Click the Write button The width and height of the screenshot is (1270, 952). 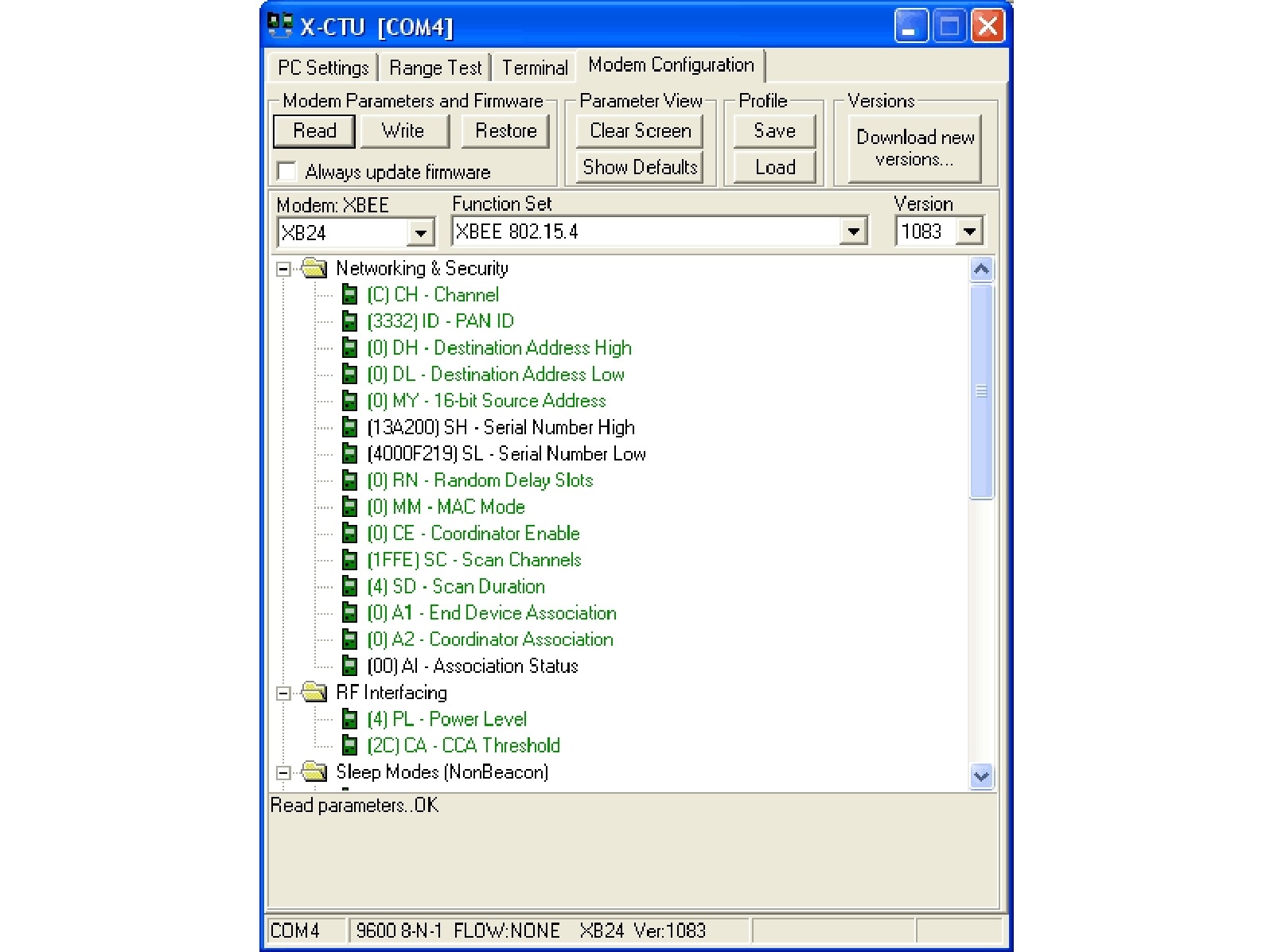[403, 131]
